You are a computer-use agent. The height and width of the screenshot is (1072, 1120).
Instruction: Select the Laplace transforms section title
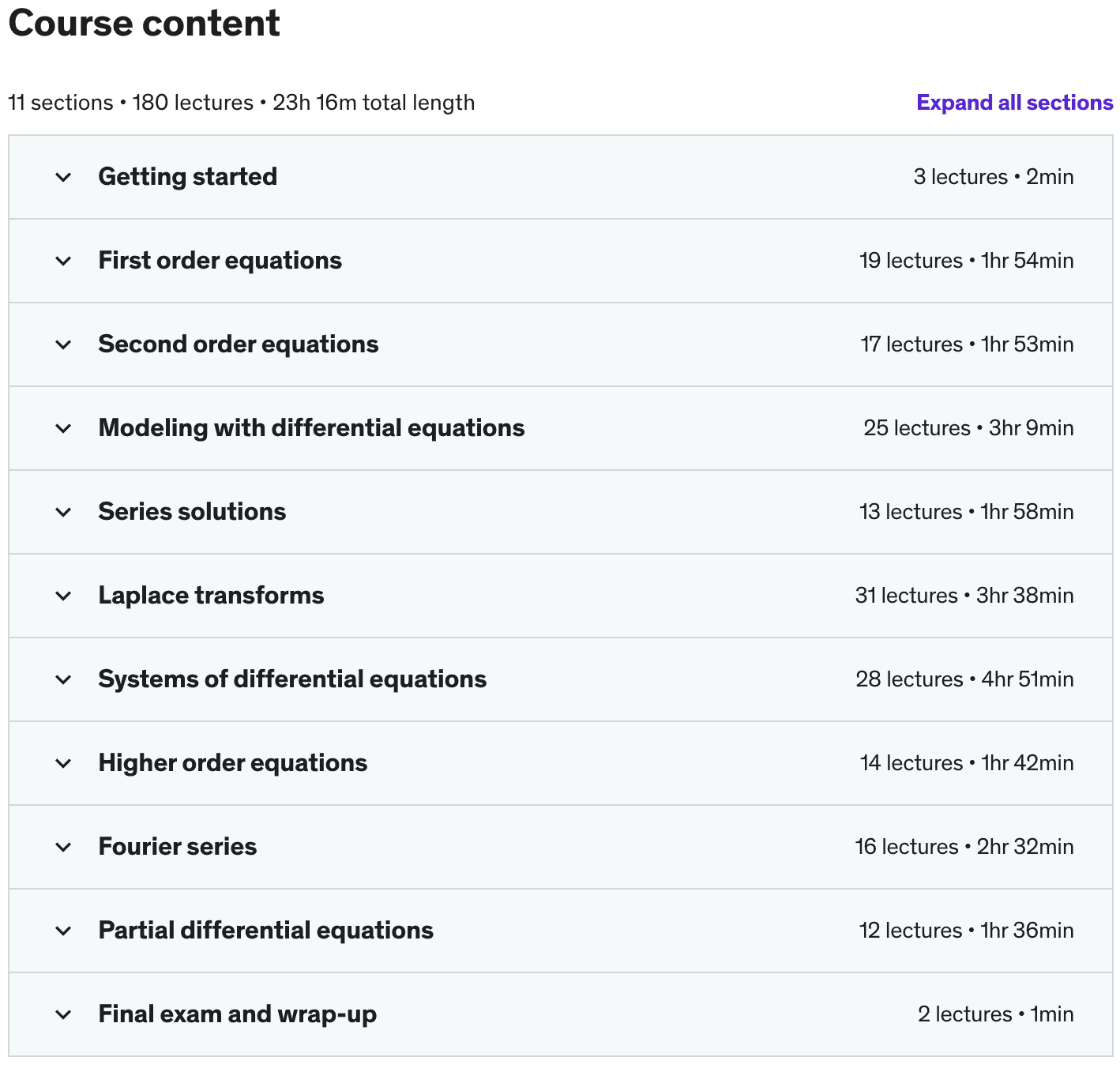click(x=211, y=596)
